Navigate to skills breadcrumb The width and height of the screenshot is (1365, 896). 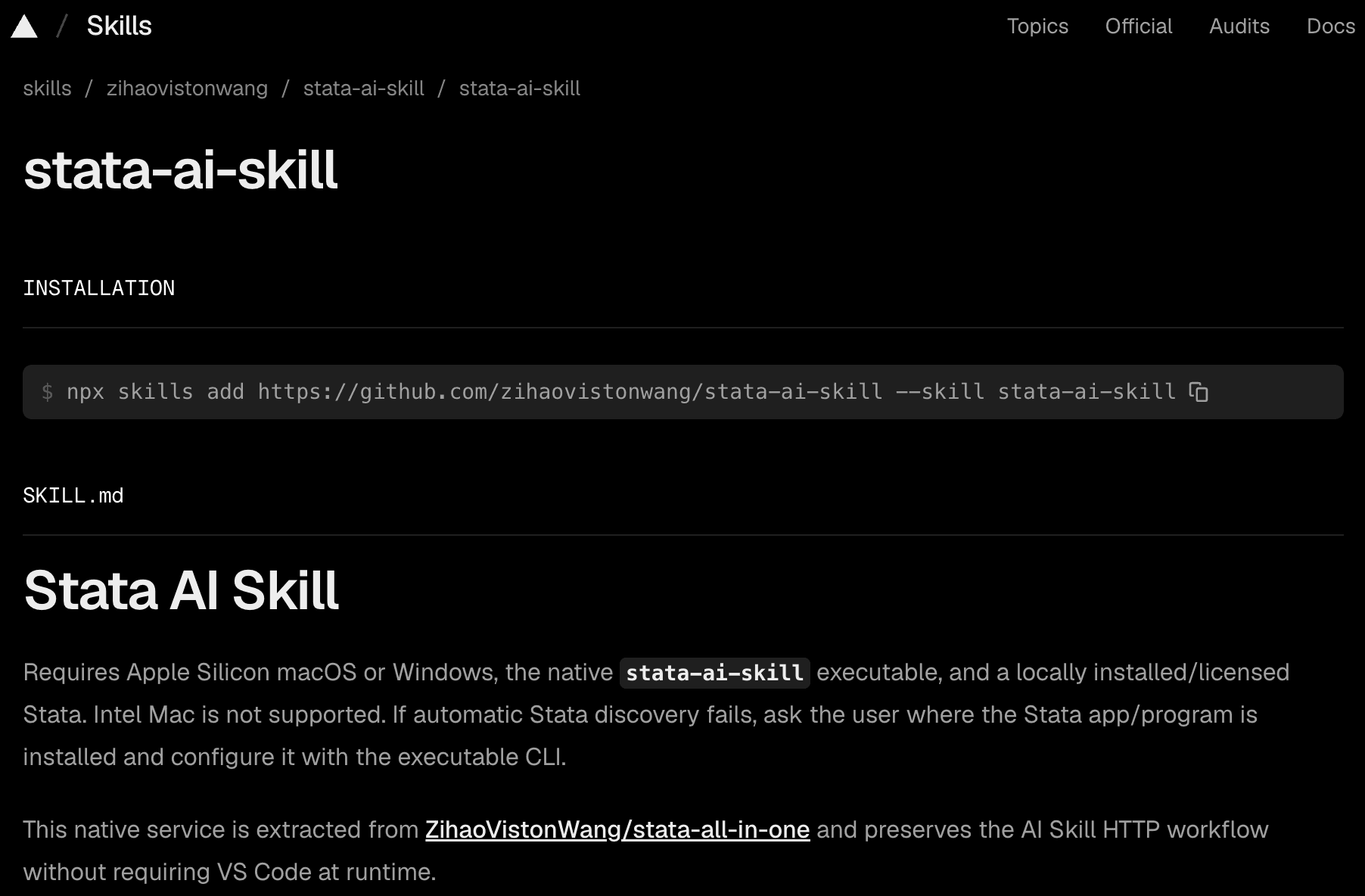click(x=47, y=89)
